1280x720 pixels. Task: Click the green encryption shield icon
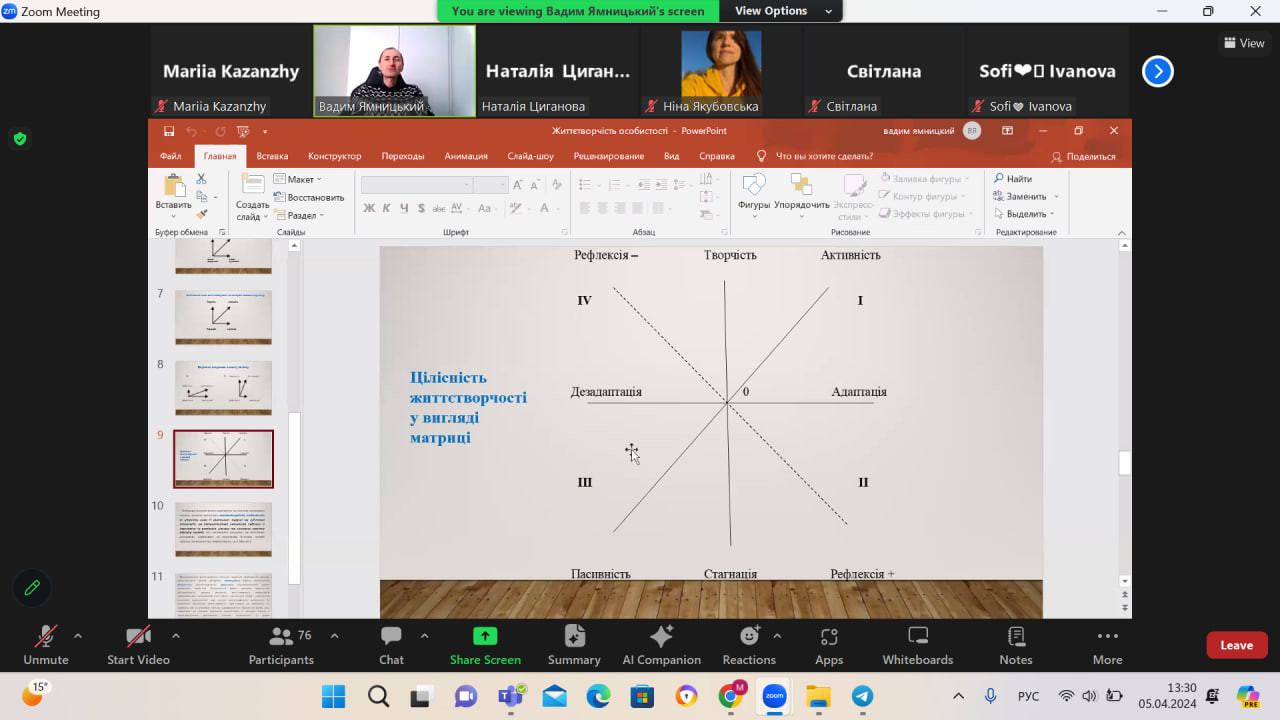20,139
